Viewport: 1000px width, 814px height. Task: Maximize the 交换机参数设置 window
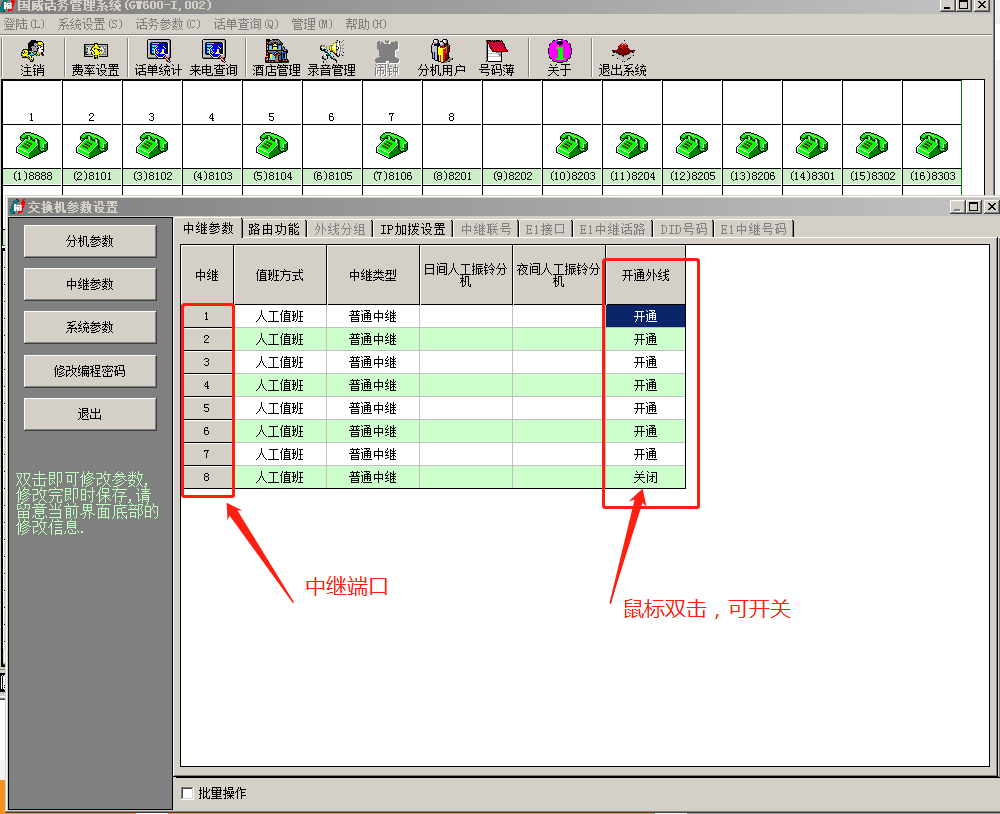(974, 206)
